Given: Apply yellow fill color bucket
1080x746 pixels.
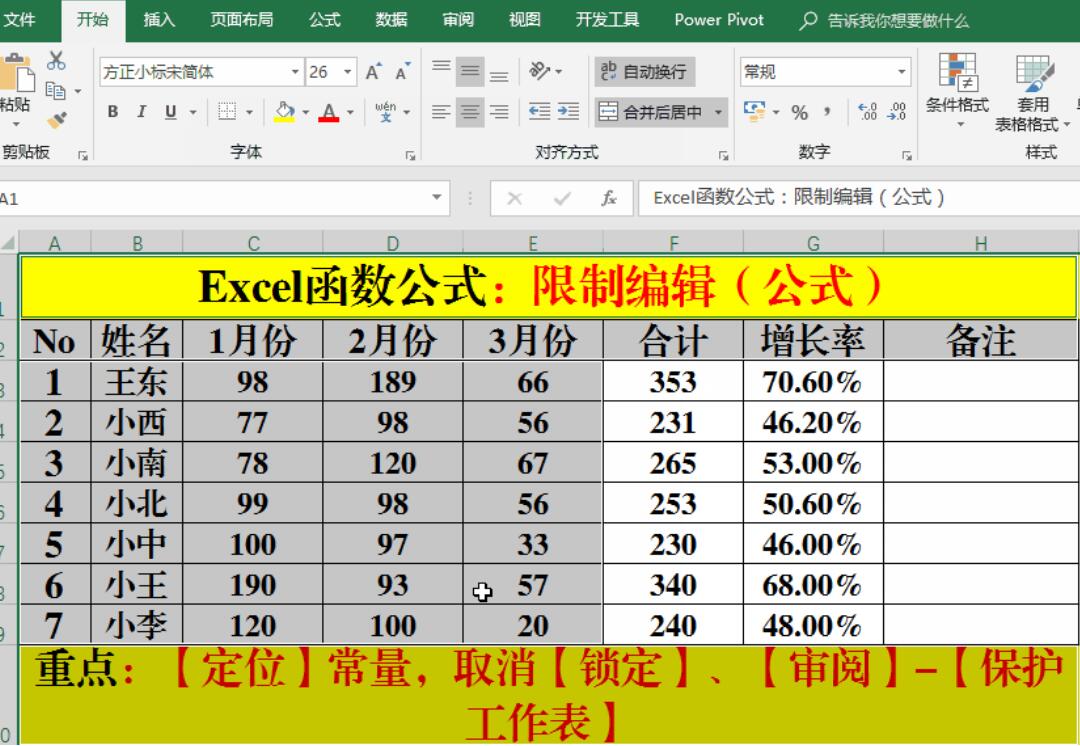Looking at the screenshot, I should click(284, 112).
